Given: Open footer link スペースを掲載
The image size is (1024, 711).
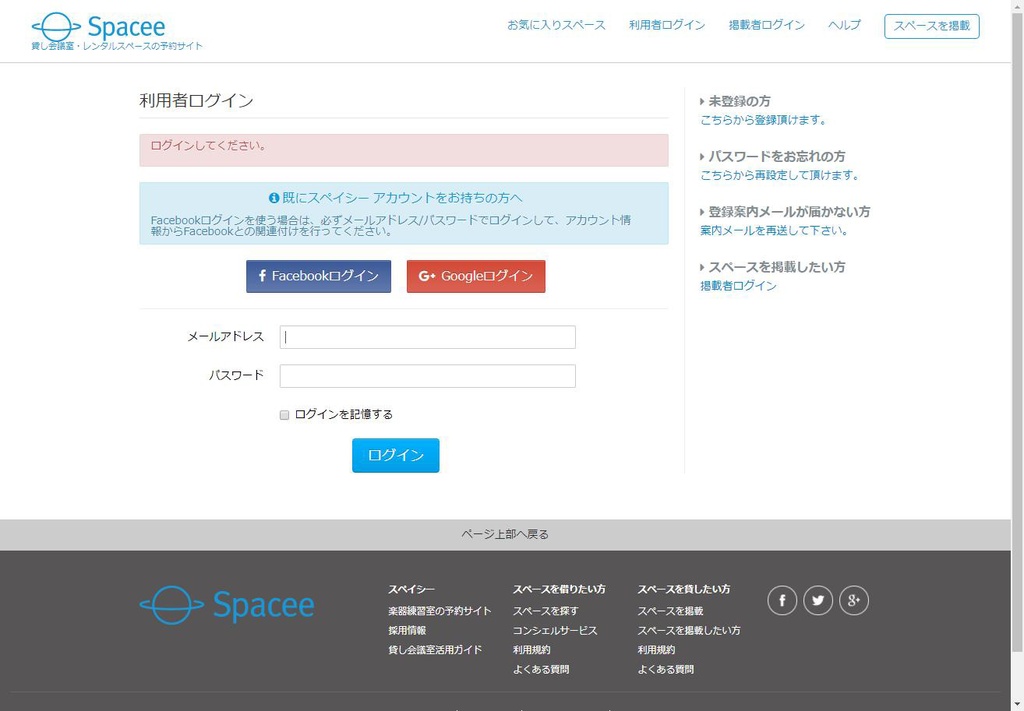Looking at the screenshot, I should pyautogui.click(x=670, y=611).
